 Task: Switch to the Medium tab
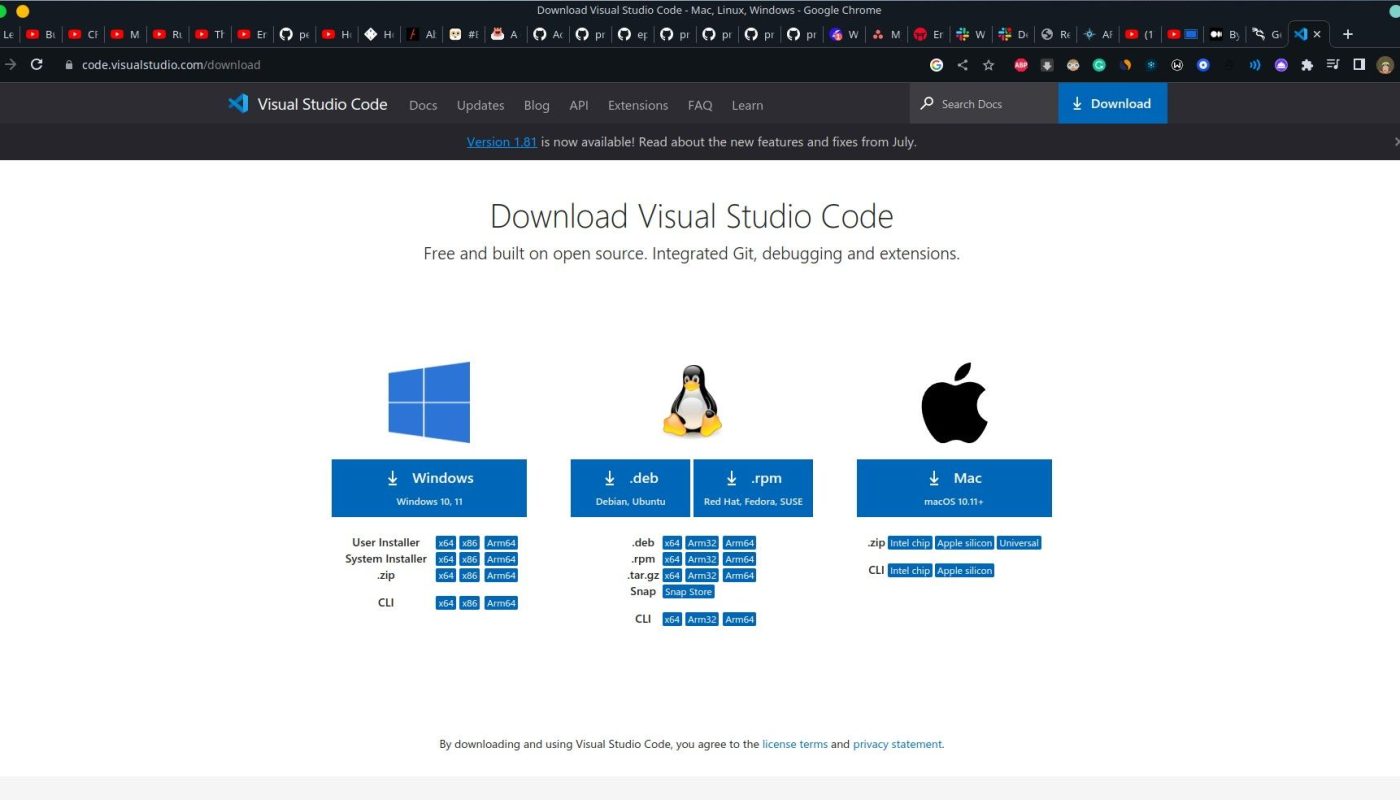[x=1222, y=34]
